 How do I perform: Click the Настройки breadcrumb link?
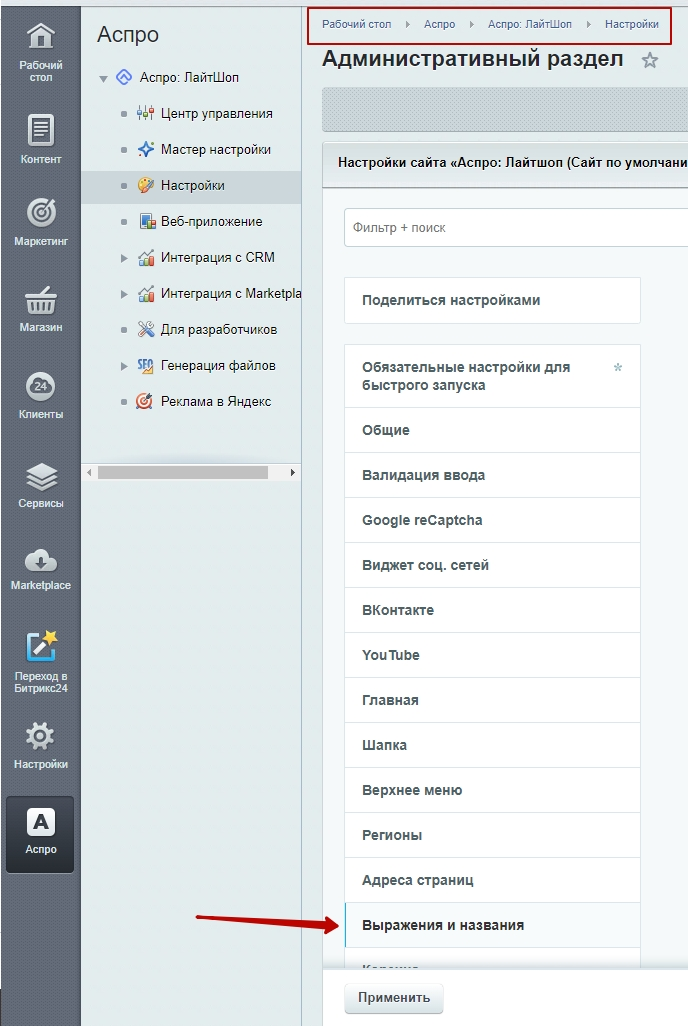pyautogui.click(x=632, y=24)
